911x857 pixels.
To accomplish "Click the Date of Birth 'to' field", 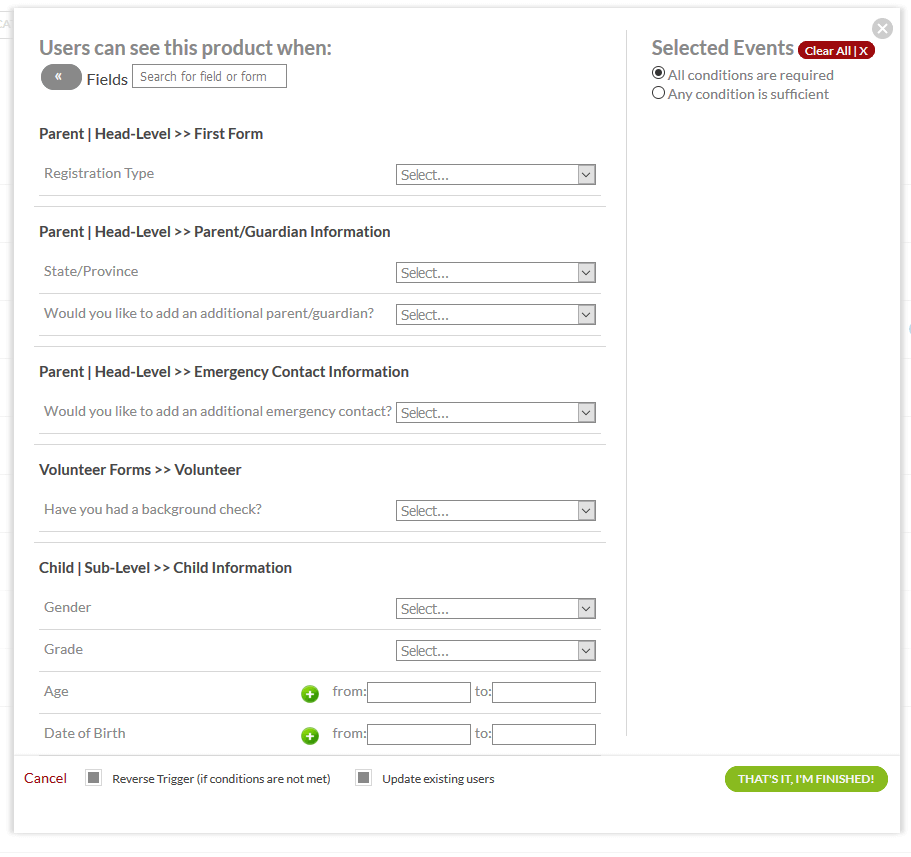I will tap(543, 734).
